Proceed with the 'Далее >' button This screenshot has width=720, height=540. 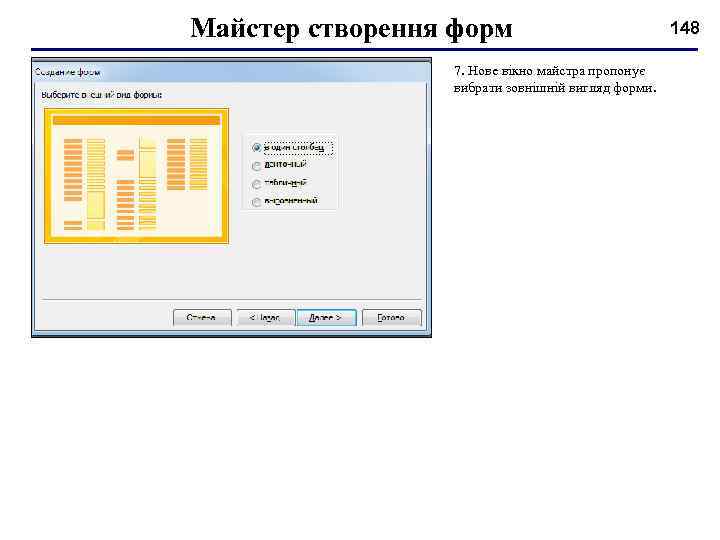point(326,317)
